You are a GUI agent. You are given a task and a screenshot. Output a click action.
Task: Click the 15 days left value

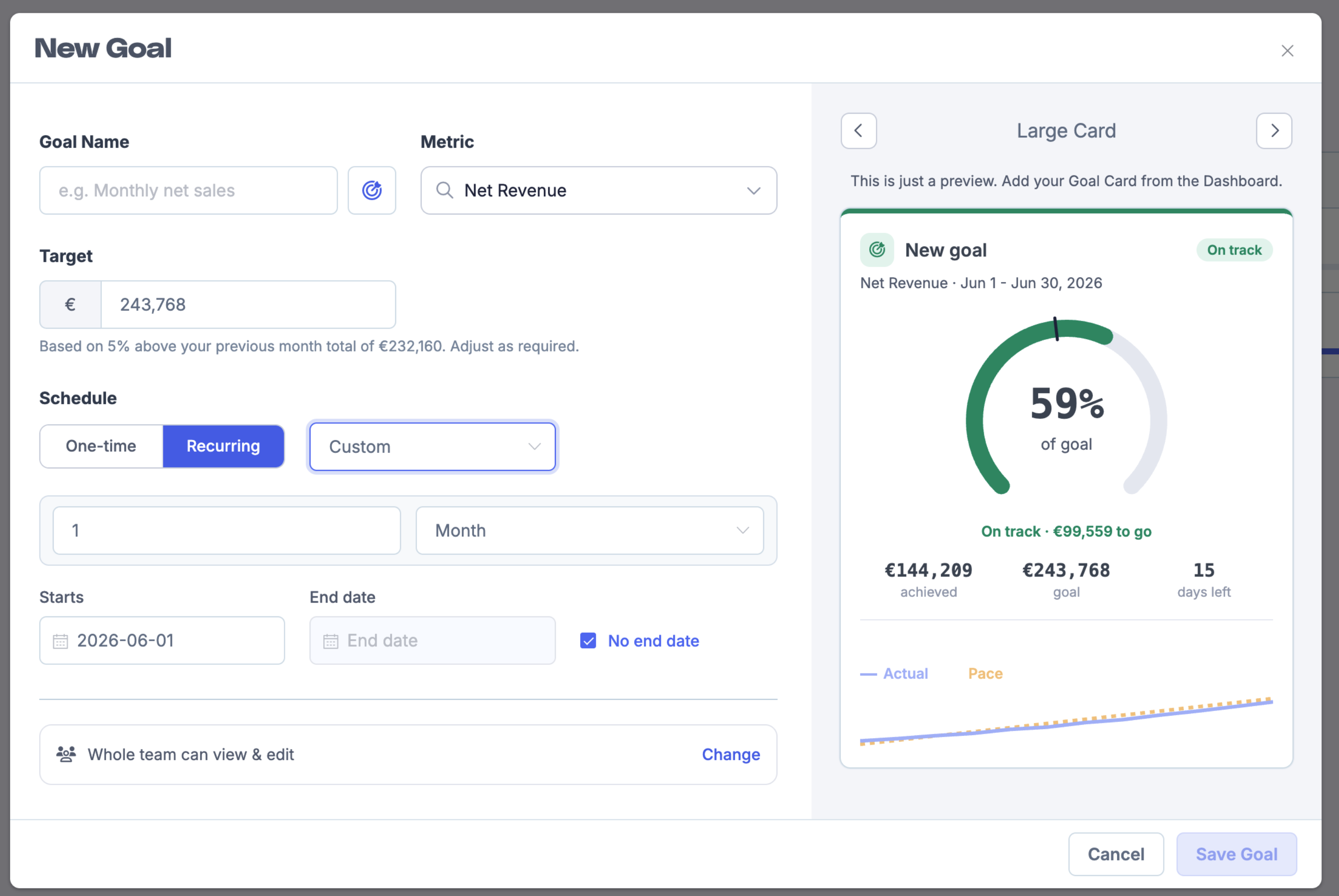coord(1203,570)
